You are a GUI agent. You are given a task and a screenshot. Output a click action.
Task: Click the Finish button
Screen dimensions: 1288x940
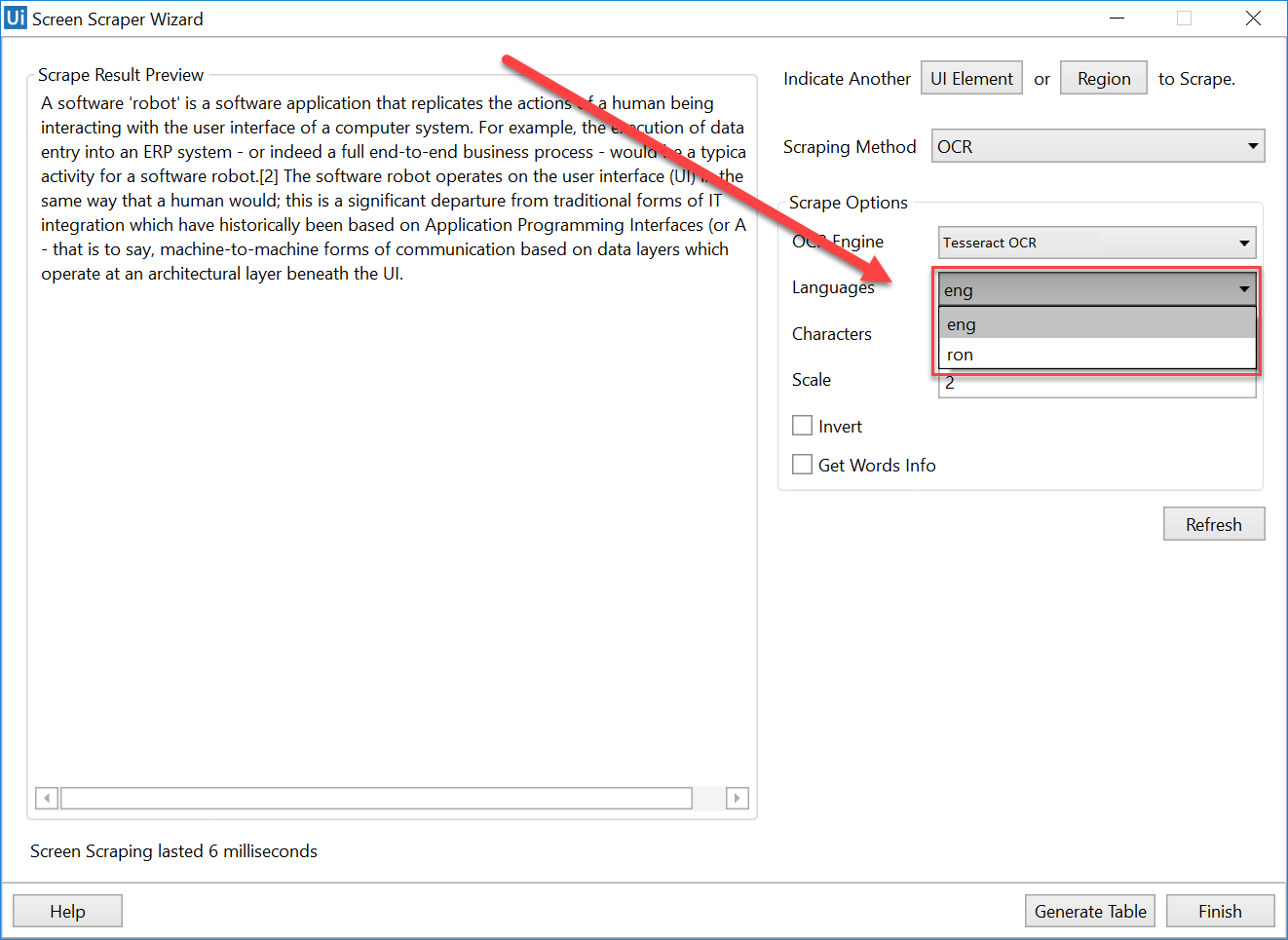[1220, 911]
